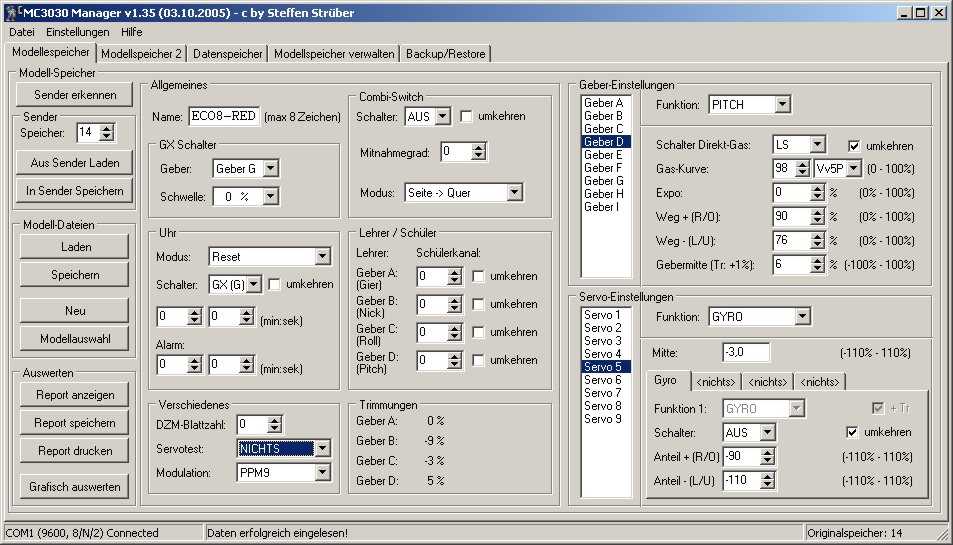Click Report drucken button
The image size is (953, 545).
pyautogui.click(x=75, y=450)
